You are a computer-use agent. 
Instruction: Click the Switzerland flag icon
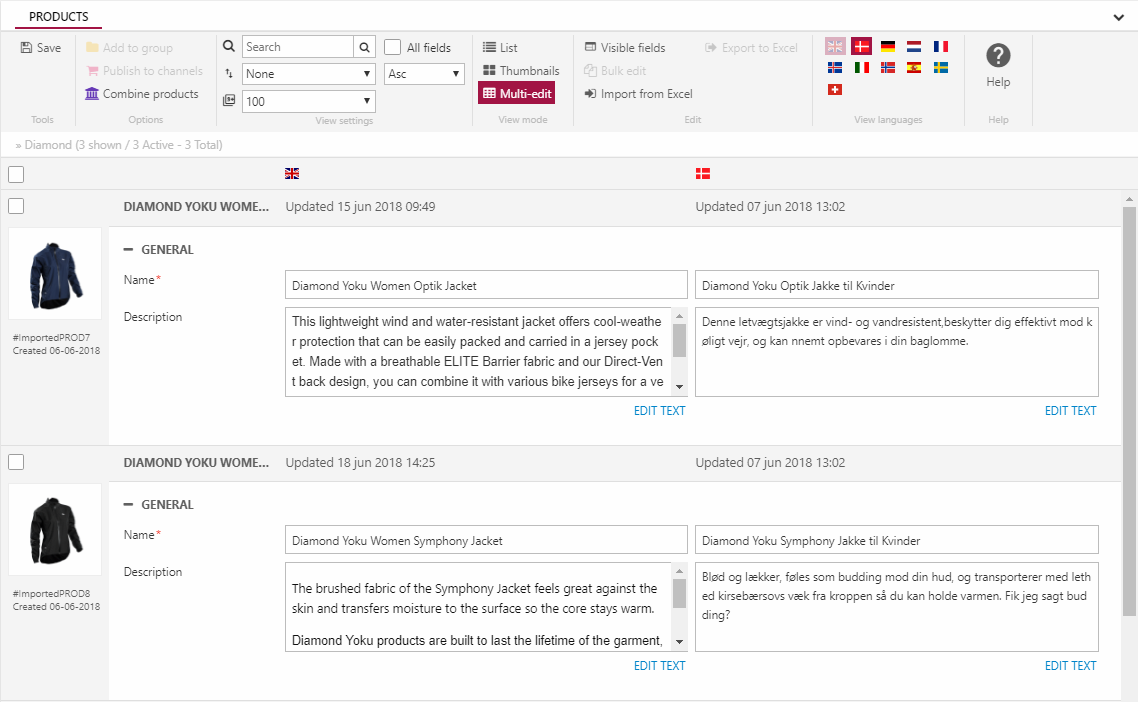[835, 90]
